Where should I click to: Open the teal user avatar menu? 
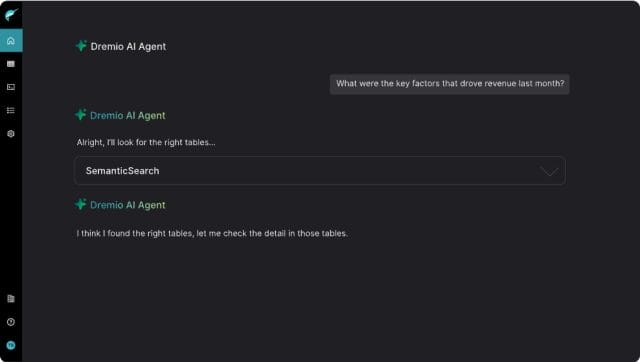[11, 345]
